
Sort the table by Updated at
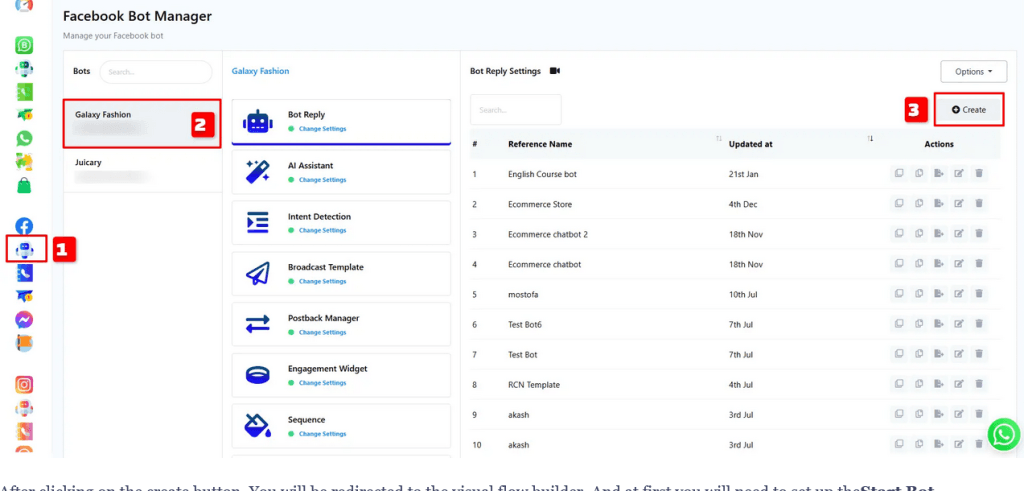pyautogui.click(x=870, y=139)
